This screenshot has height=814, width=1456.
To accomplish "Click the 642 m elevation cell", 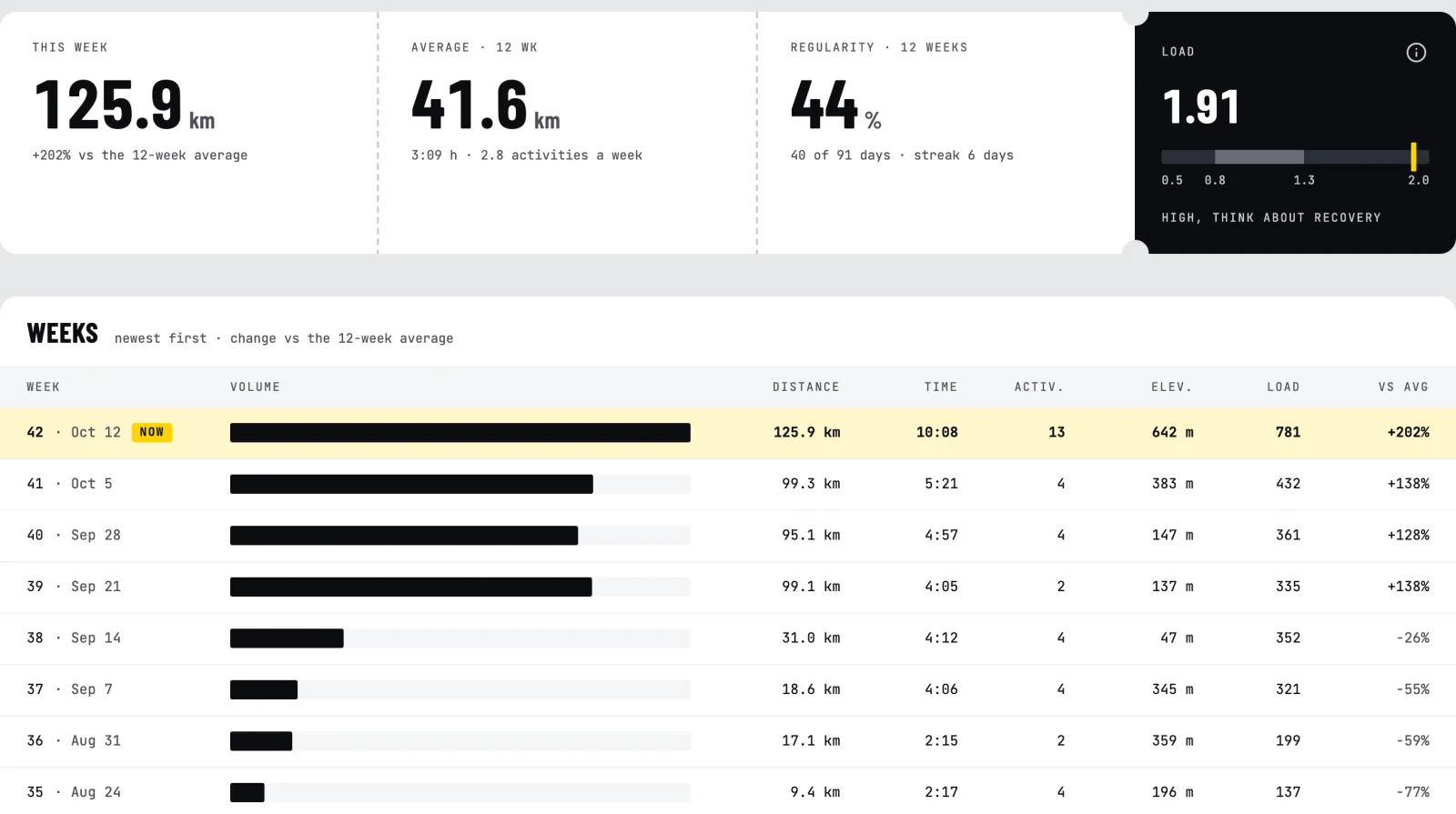I will pos(1172,432).
